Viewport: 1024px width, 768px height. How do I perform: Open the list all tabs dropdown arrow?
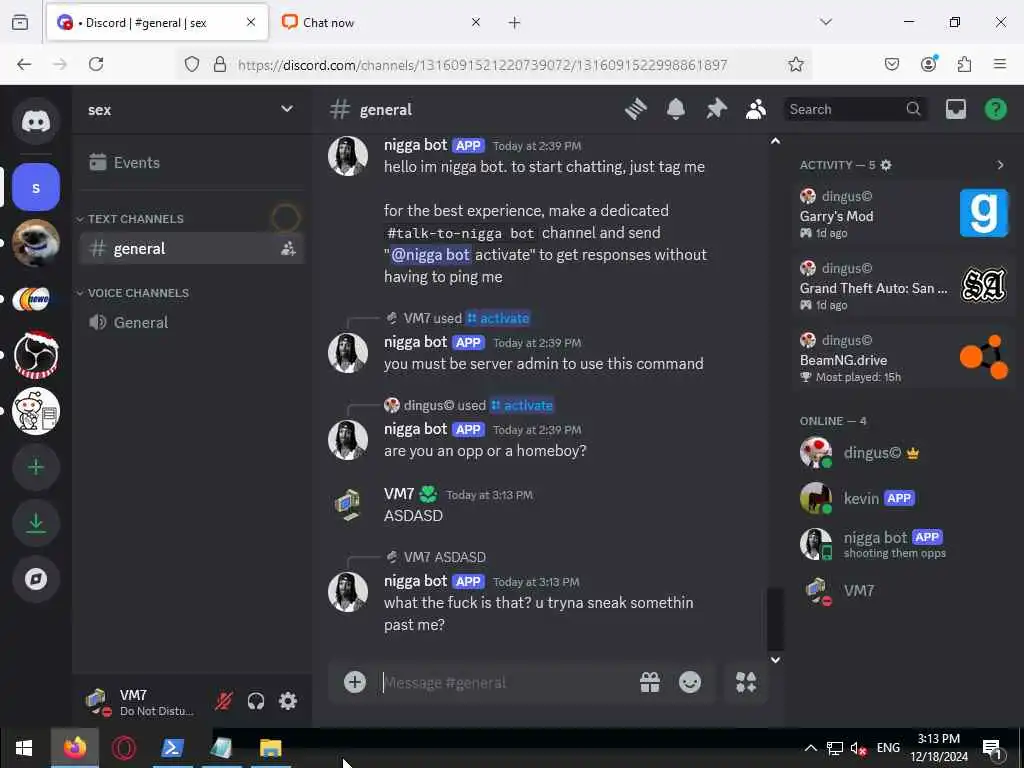point(826,22)
